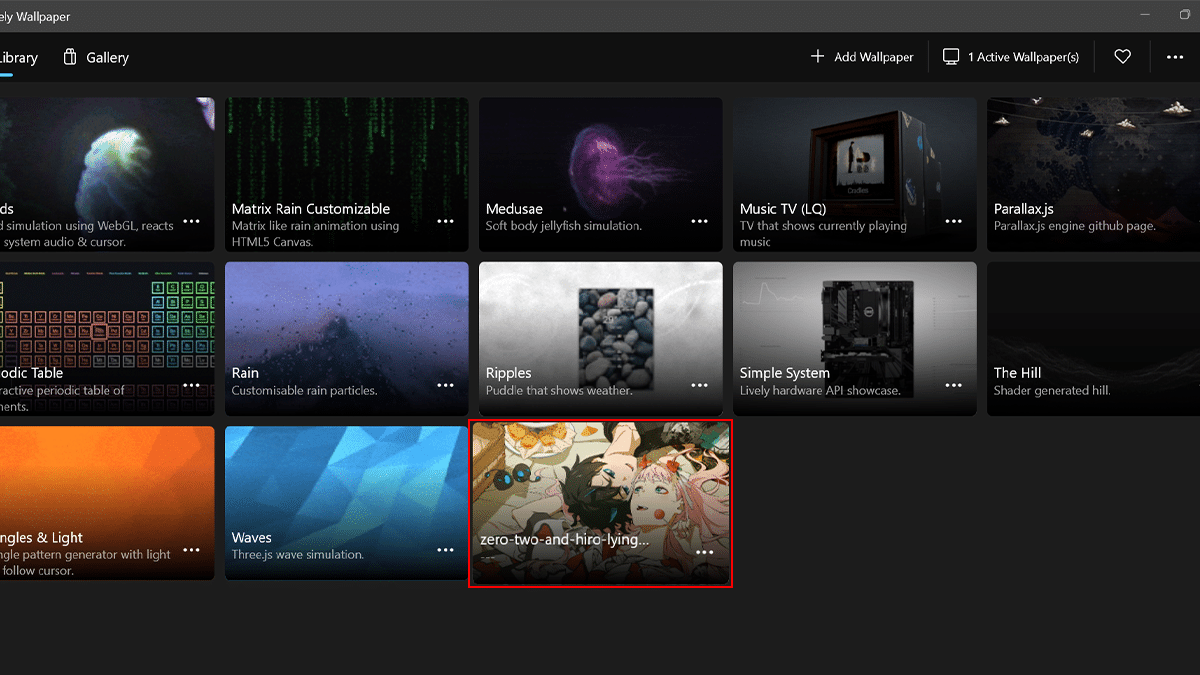
Task: Open three-dots menu on zero-two-and-hiro wallpaper
Action: click(x=704, y=552)
